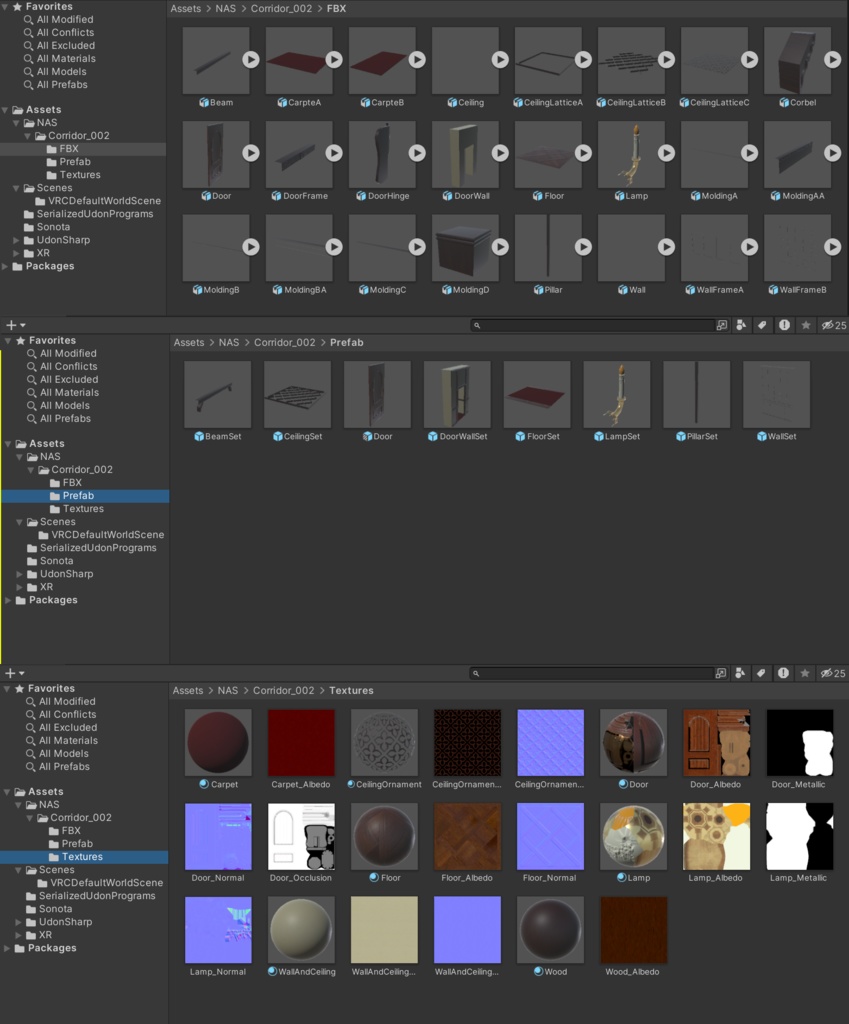
Task: Toggle favorites star filter above Textures panel
Action: tap(806, 674)
